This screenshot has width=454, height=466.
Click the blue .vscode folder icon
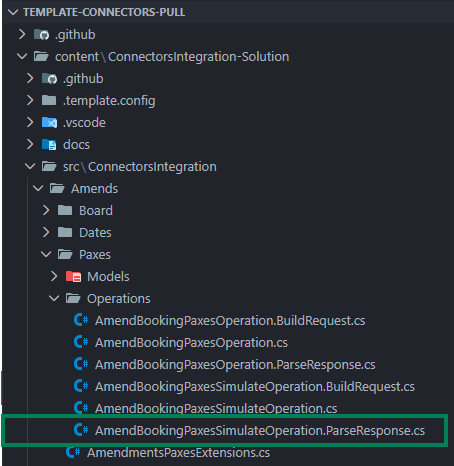[49, 122]
